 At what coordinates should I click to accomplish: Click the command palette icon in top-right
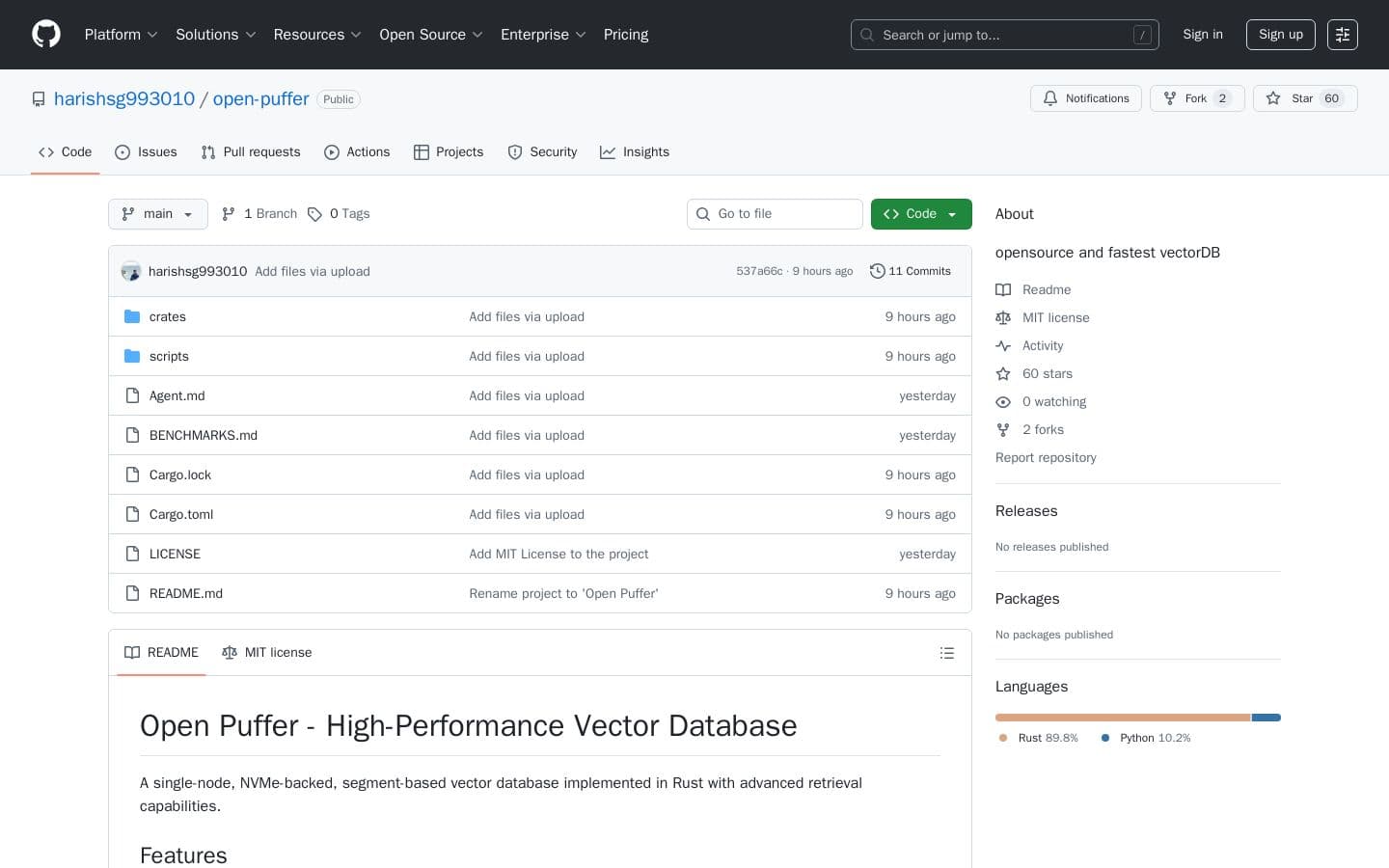pos(1343,35)
